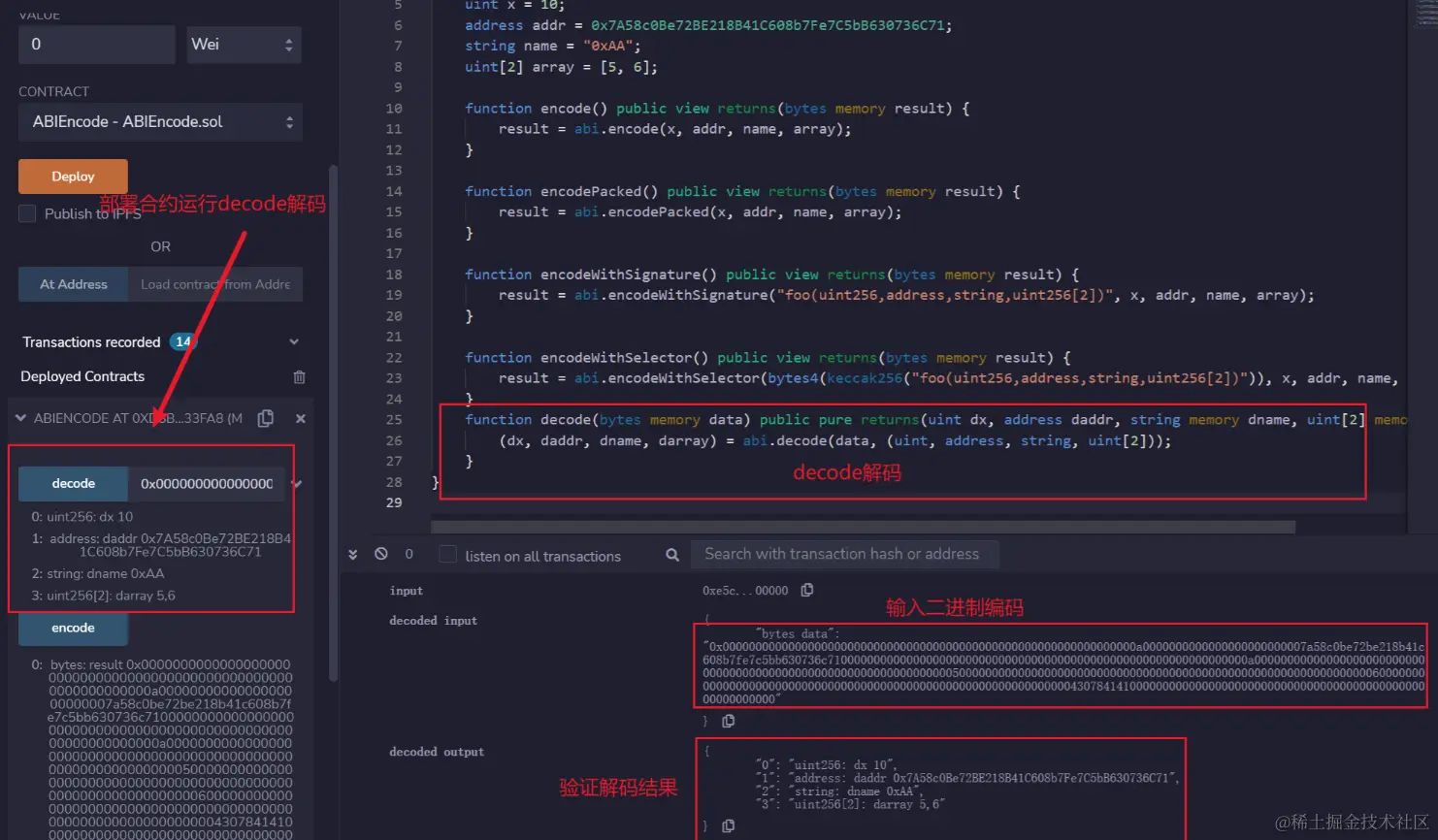1438x840 pixels.
Task: Click the 'function encodeWithSelector()' code line
Action: [768, 358]
